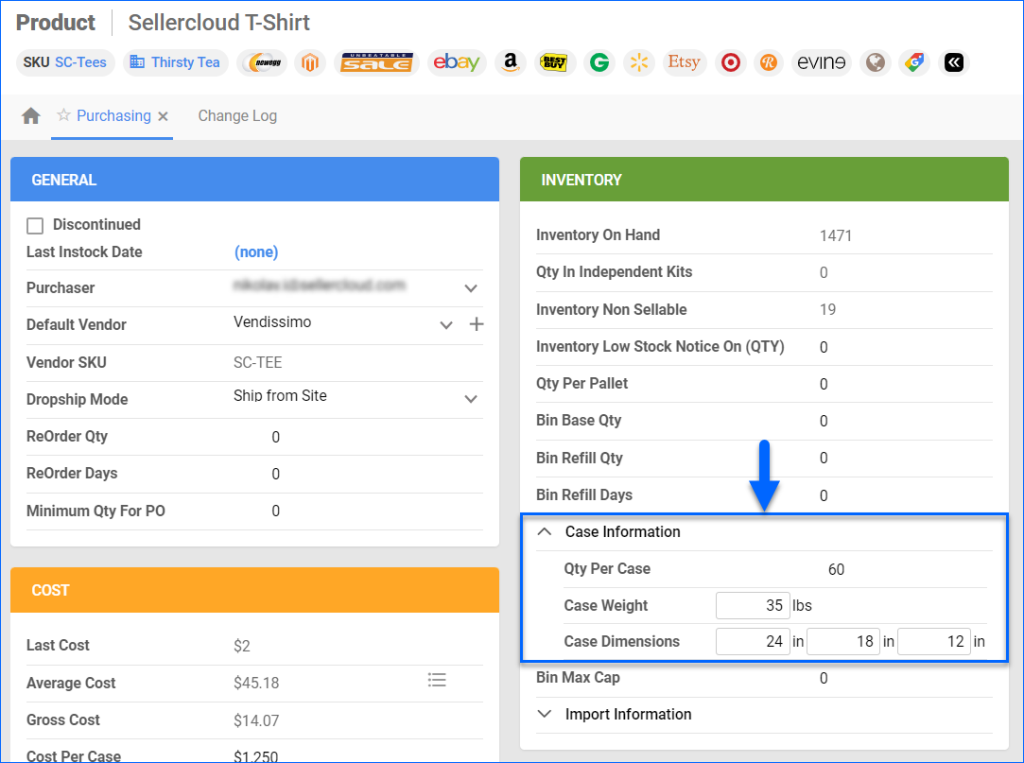Click the Best Buy channel icon

[x=555, y=62]
